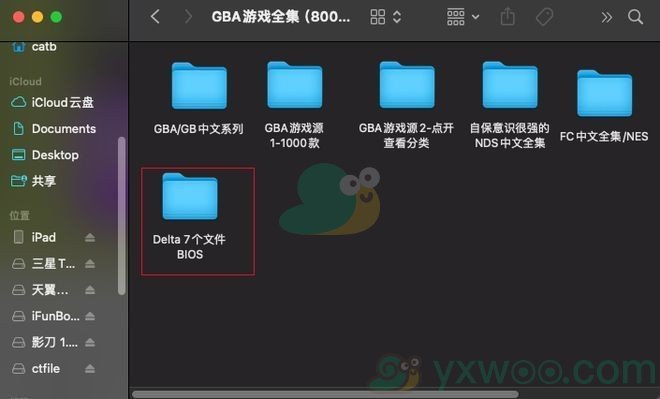
Task: Select iPad in the sidebar locations
Action: 35,237
